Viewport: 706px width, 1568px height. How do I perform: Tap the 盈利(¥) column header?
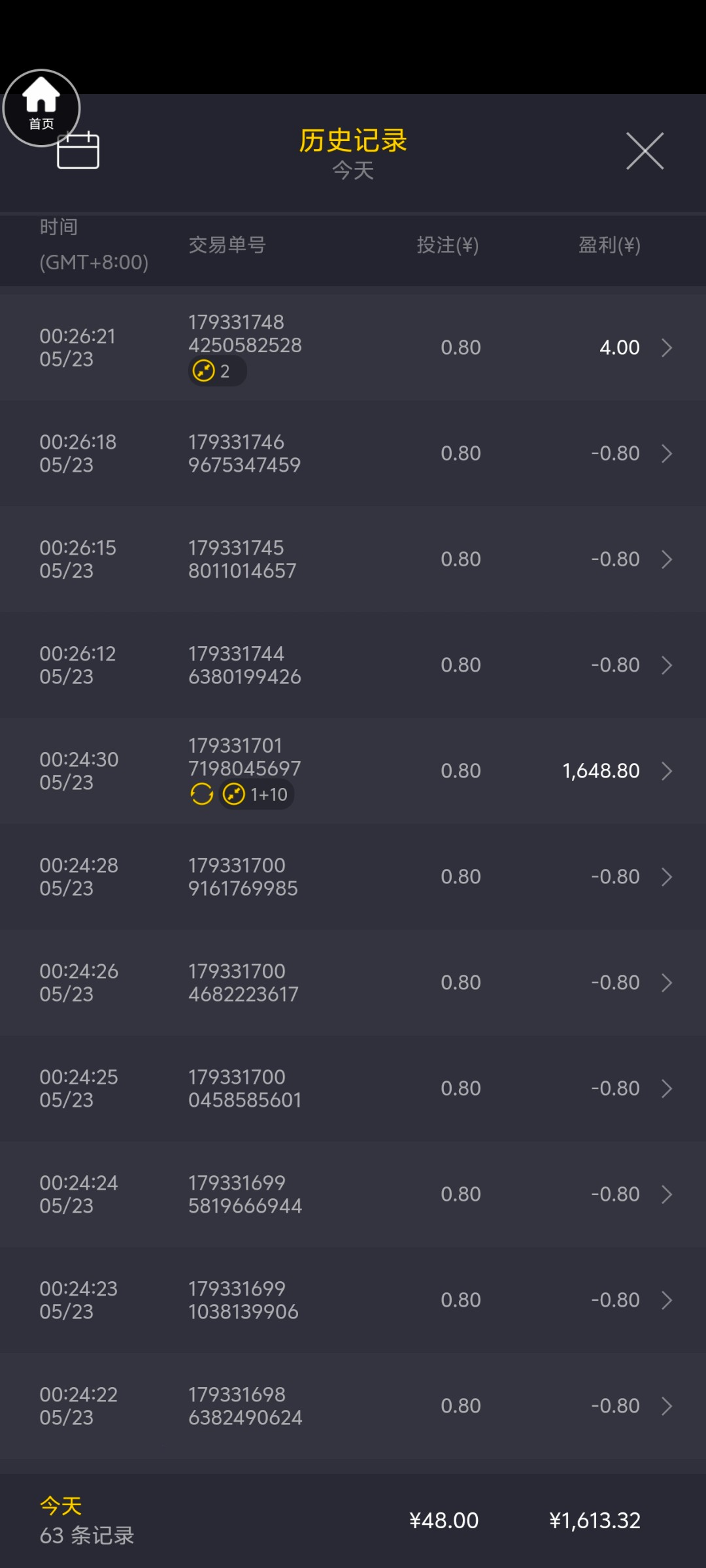point(609,245)
